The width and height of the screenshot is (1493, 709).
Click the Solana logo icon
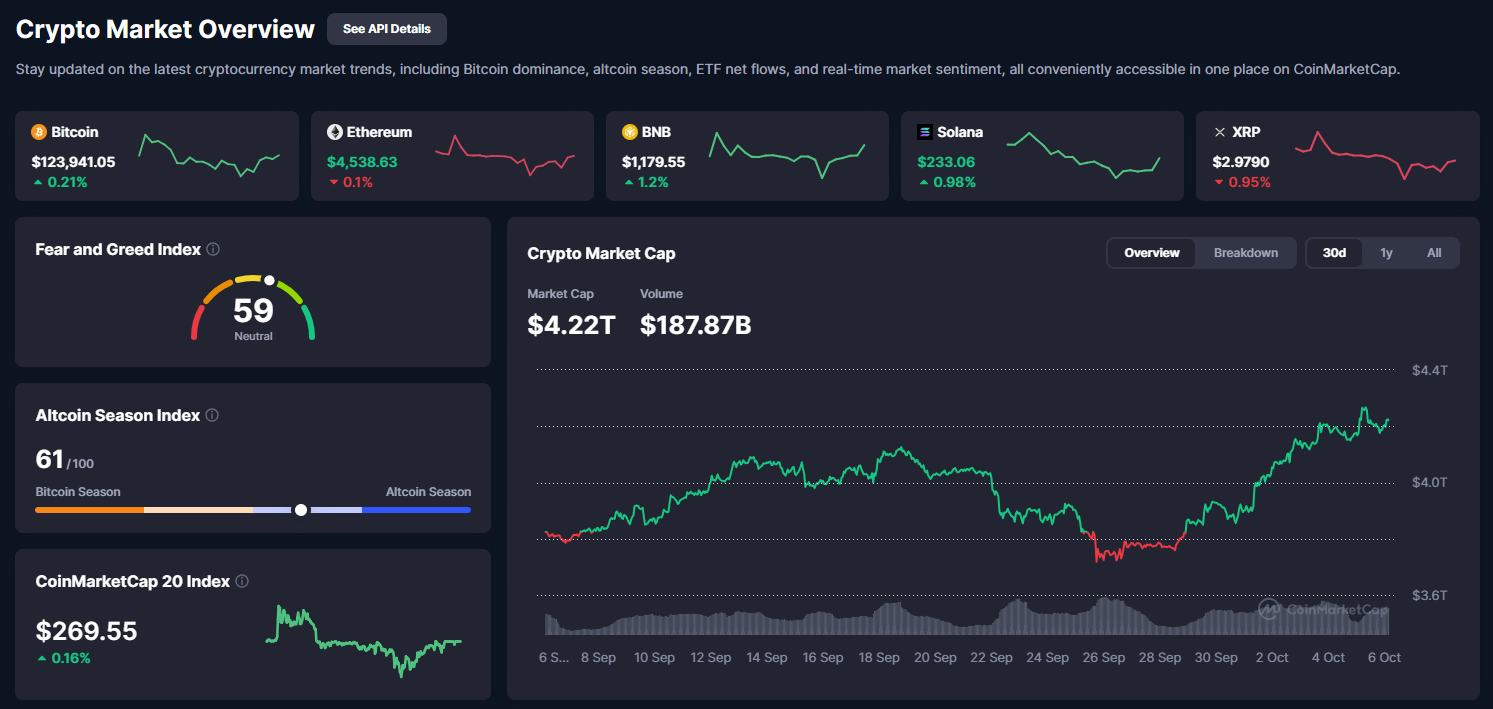tap(925, 132)
